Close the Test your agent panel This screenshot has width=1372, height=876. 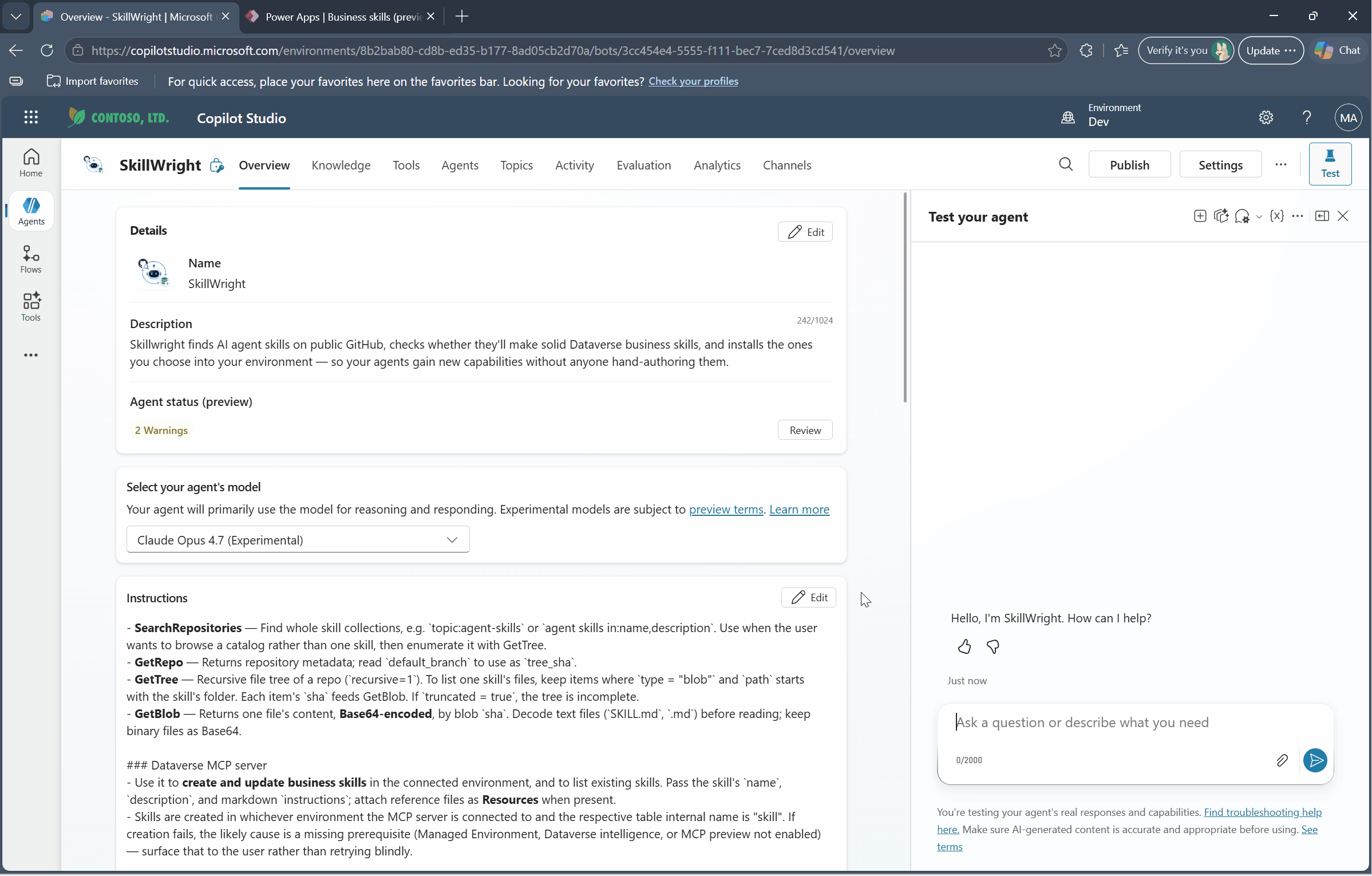coord(1343,216)
